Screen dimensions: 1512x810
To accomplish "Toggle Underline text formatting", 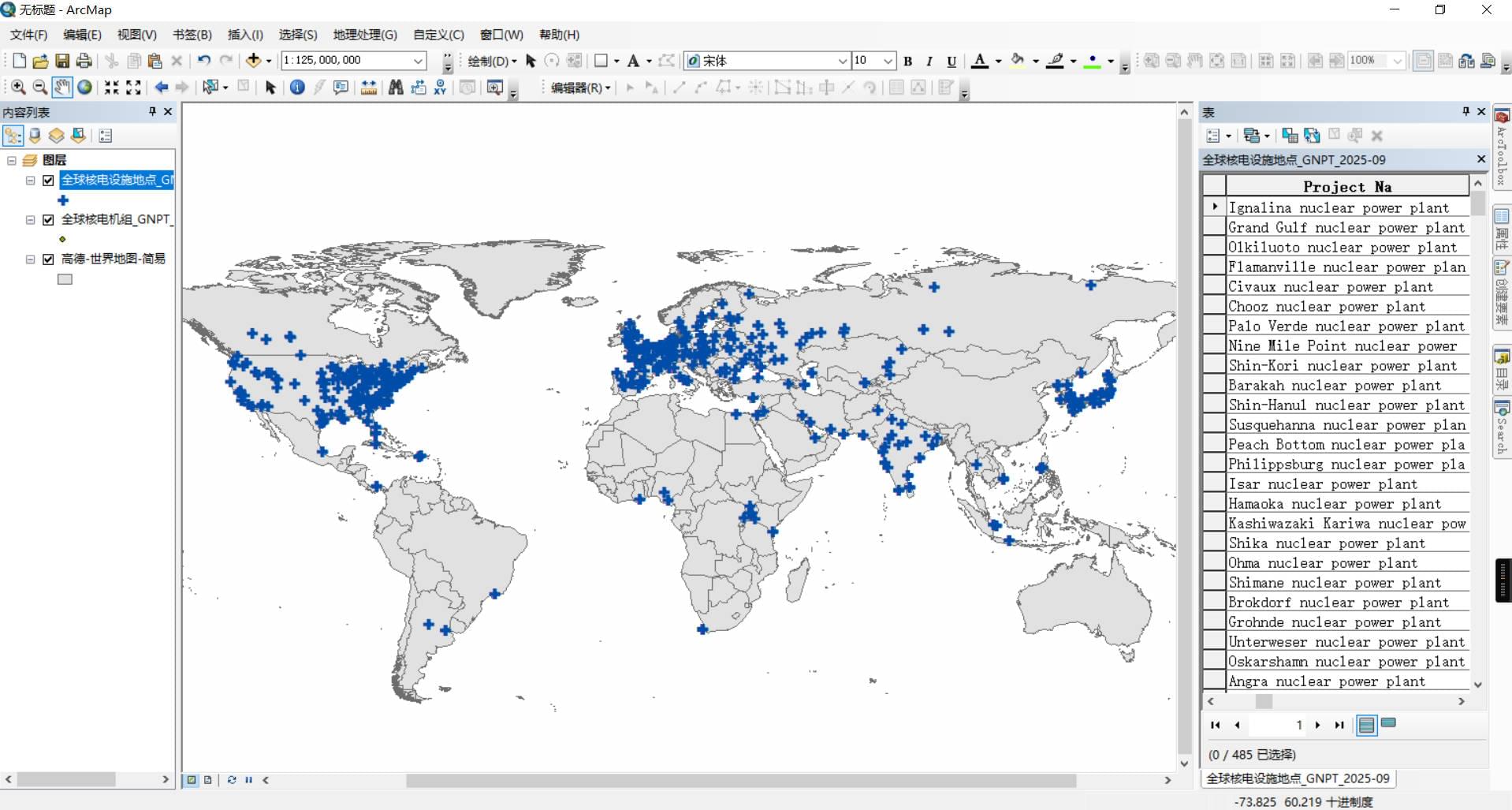I will pos(952,61).
